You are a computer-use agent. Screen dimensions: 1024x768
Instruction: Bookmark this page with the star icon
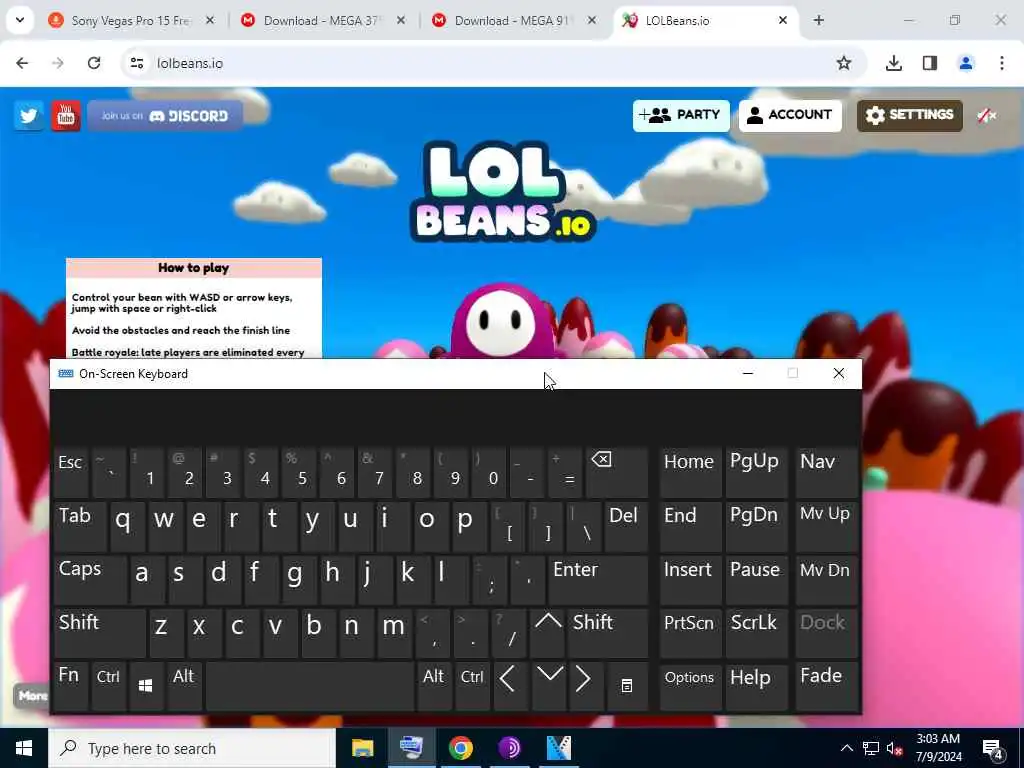[844, 63]
